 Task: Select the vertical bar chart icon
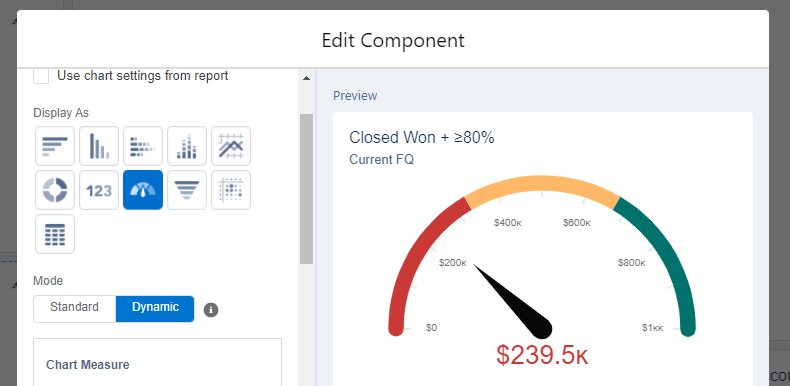pyautogui.click(x=99, y=146)
